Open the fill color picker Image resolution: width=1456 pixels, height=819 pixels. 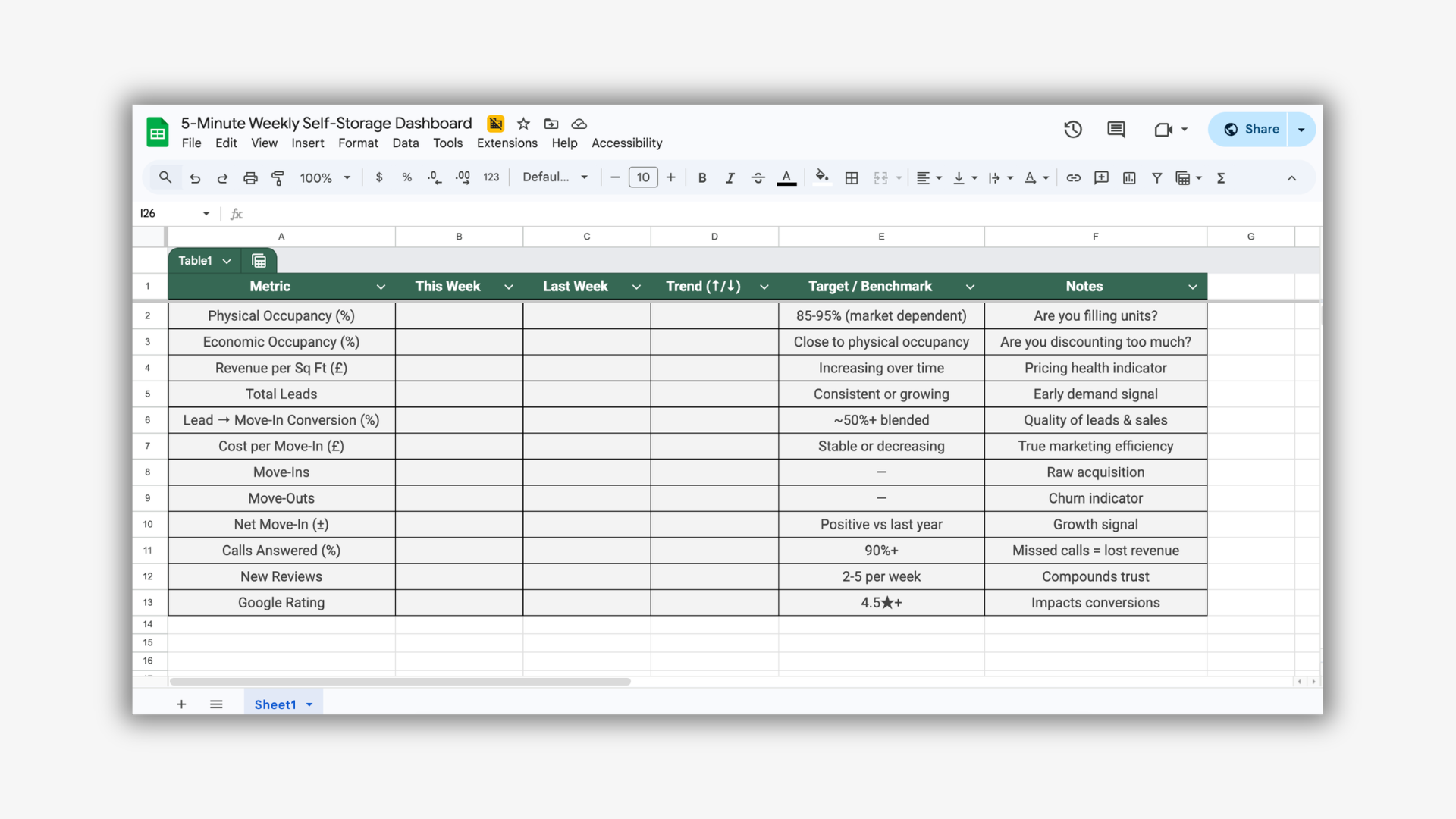(821, 177)
